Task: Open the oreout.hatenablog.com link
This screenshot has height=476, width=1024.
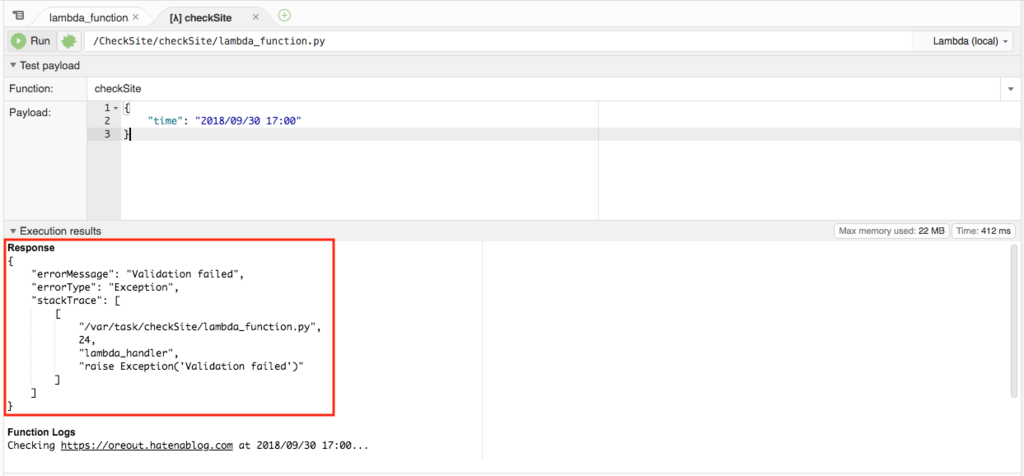Action: (147, 446)
